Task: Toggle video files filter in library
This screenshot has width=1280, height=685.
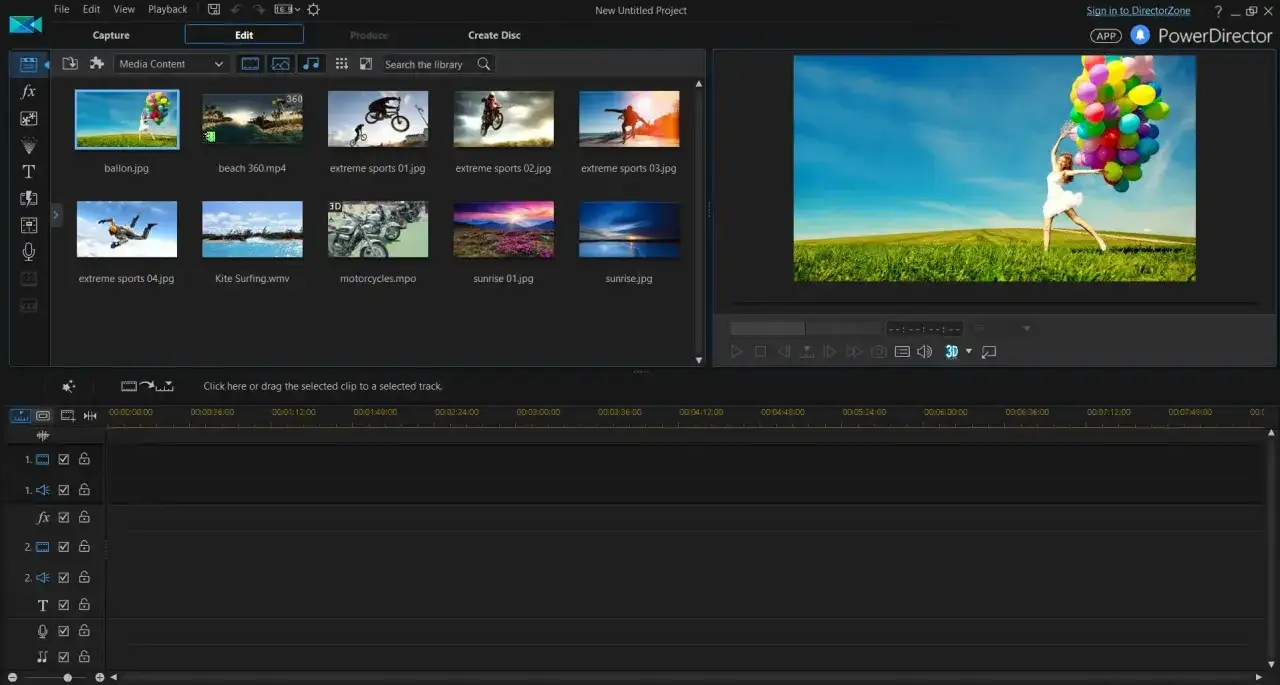Action: coord(250,64)
